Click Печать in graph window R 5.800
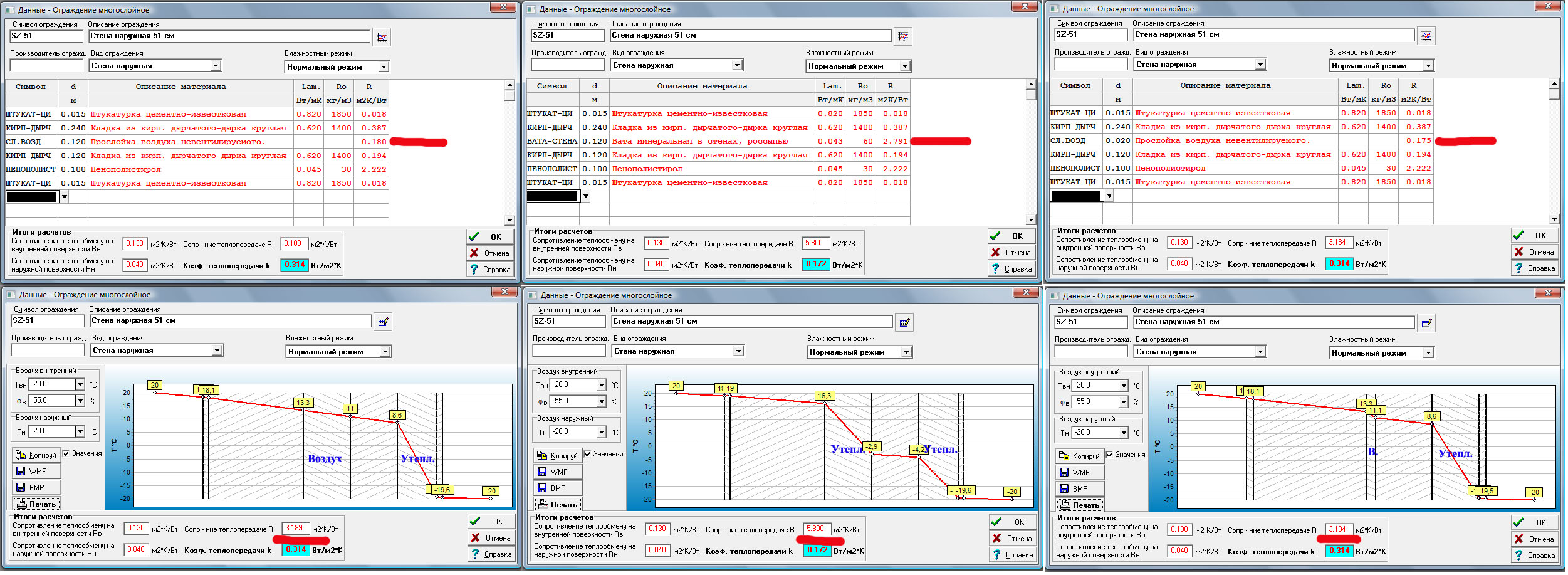Screen dimensions: 1568x575 [558, 505]
